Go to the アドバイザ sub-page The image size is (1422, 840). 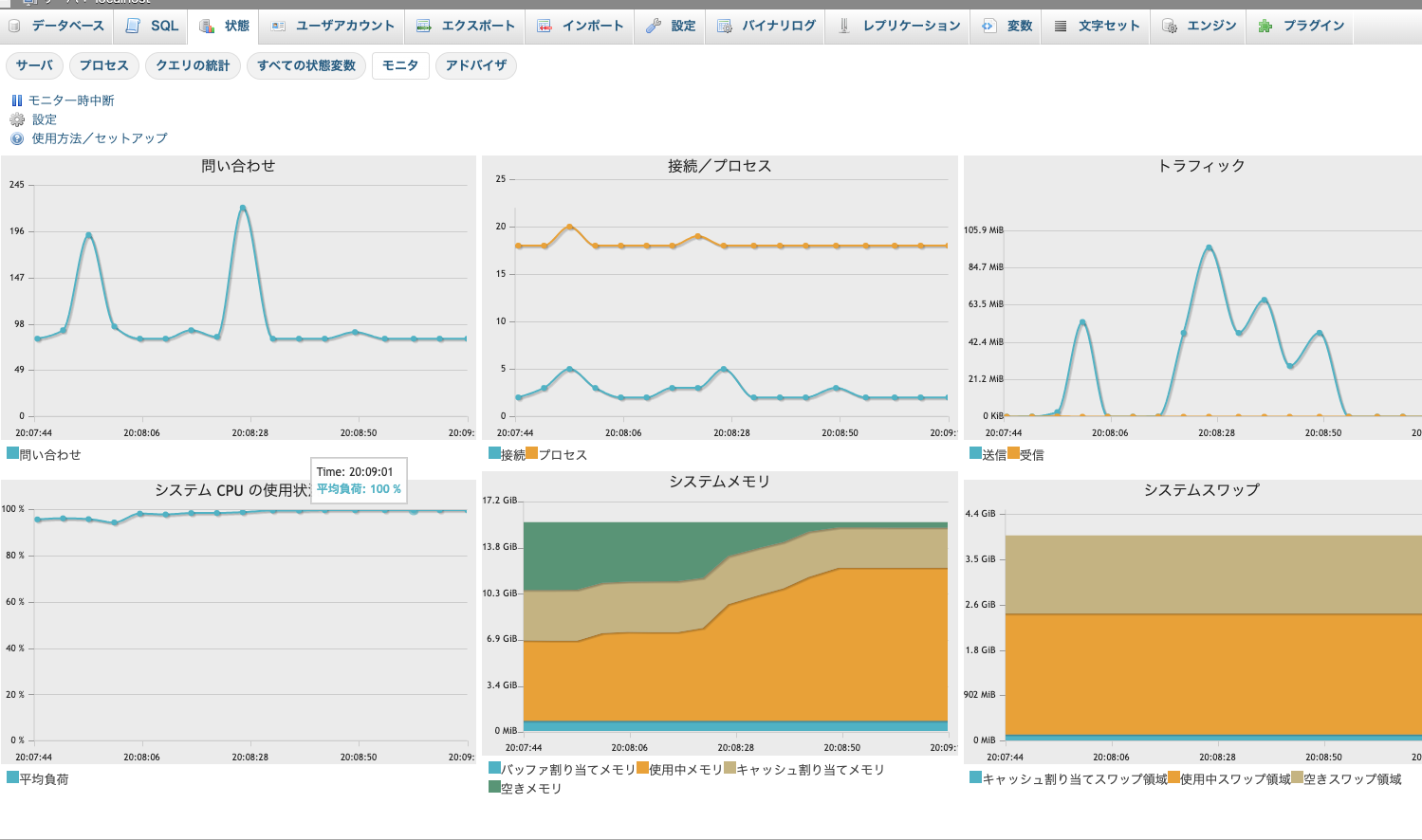coord(475,65)
